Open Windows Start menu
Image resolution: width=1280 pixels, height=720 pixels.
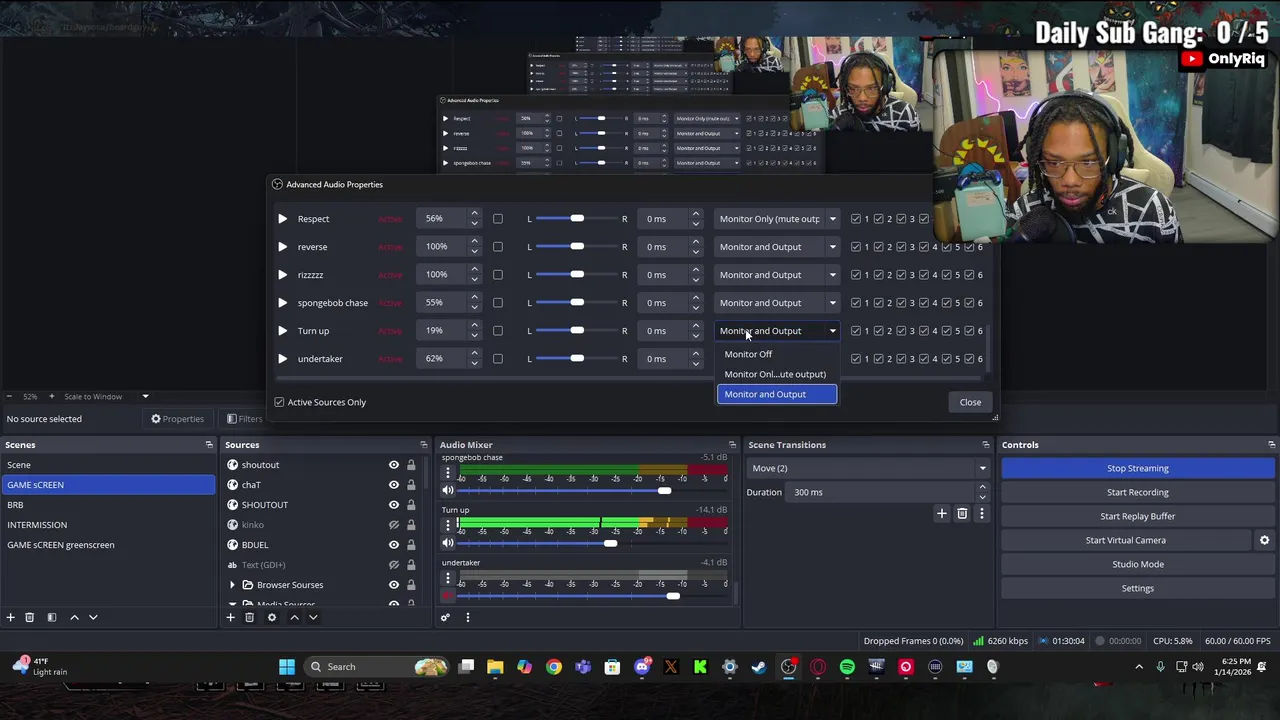(287, 667)
